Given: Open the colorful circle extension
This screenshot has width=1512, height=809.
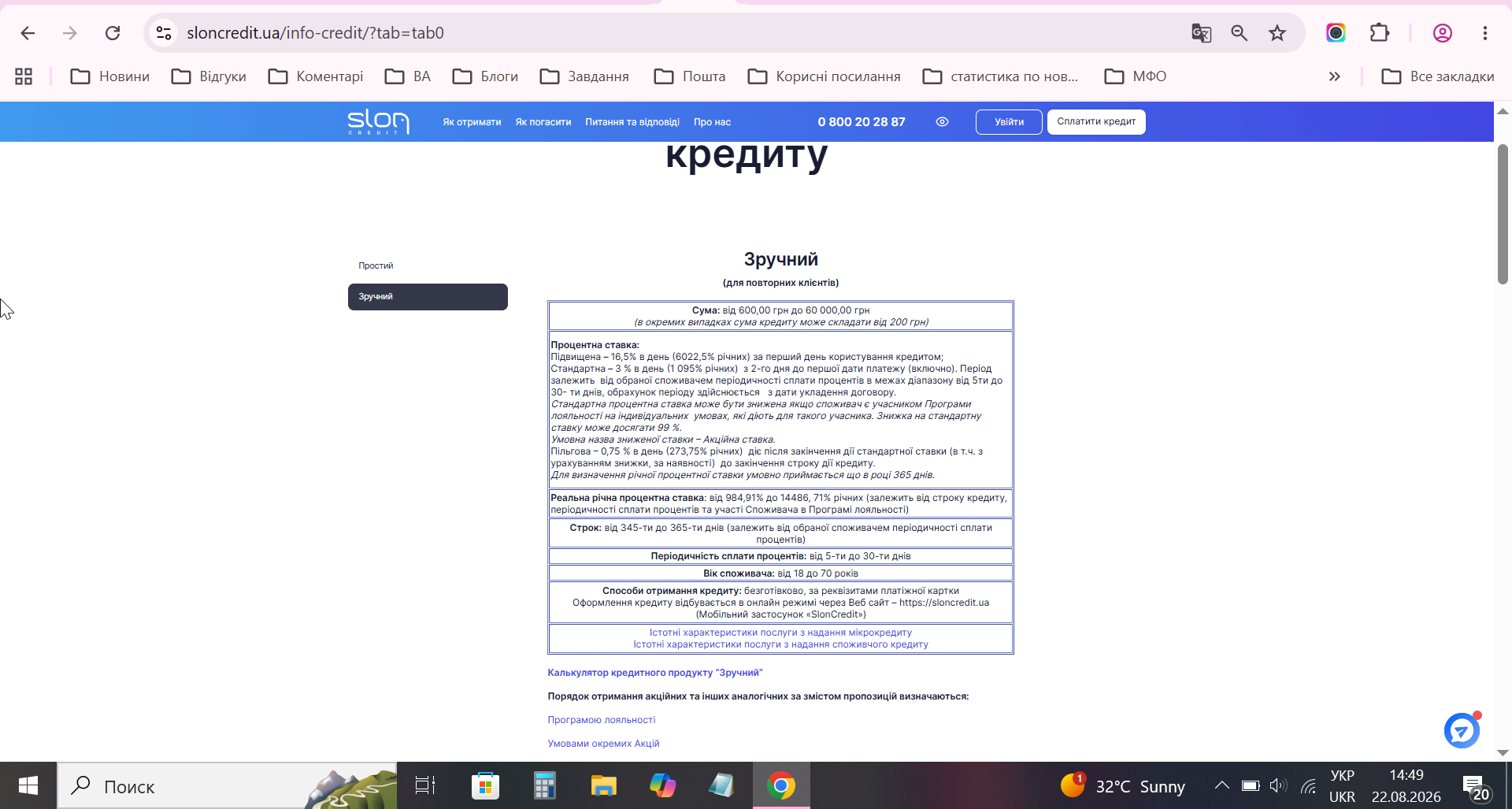Looking at the screenshot, I should (x=1336, y=33).
